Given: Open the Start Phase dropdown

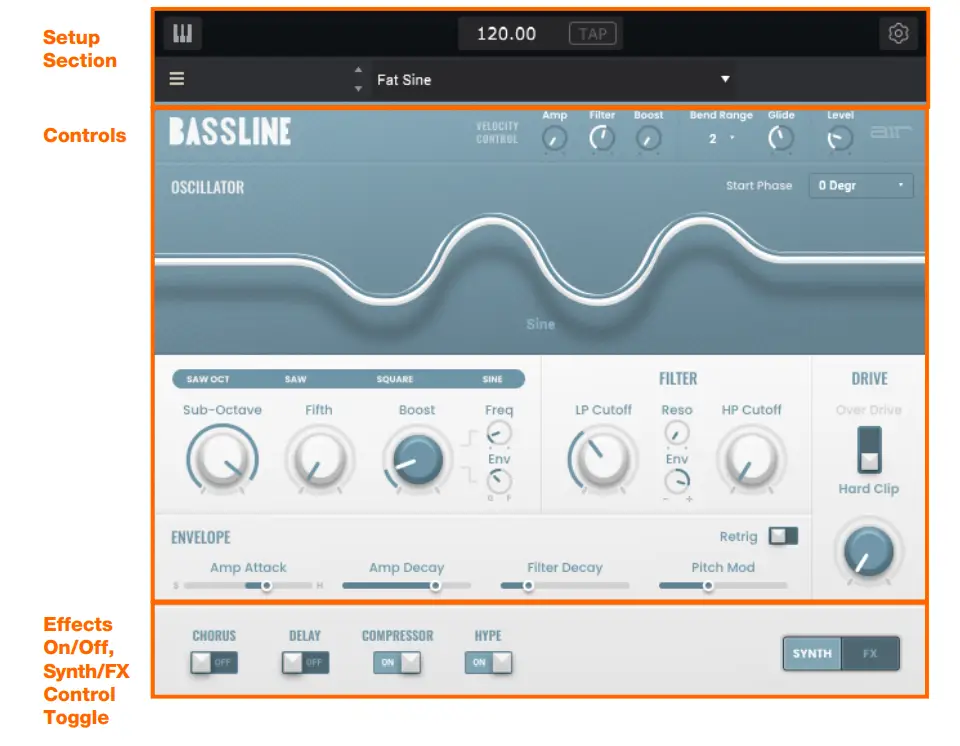Looking at the screenshot, I should [861, 185].
